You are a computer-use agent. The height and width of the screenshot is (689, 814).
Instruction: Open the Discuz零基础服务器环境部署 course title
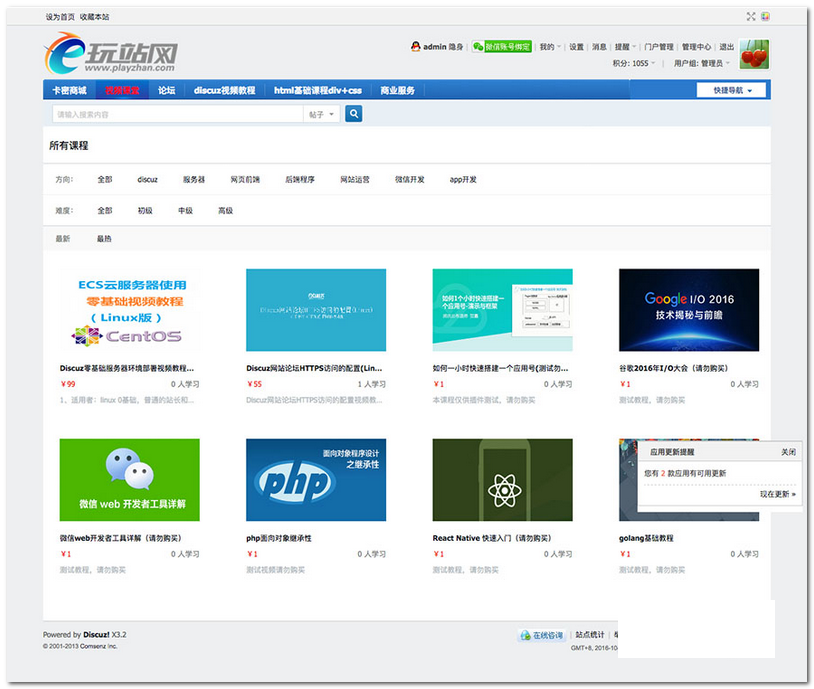coord(127,369)
